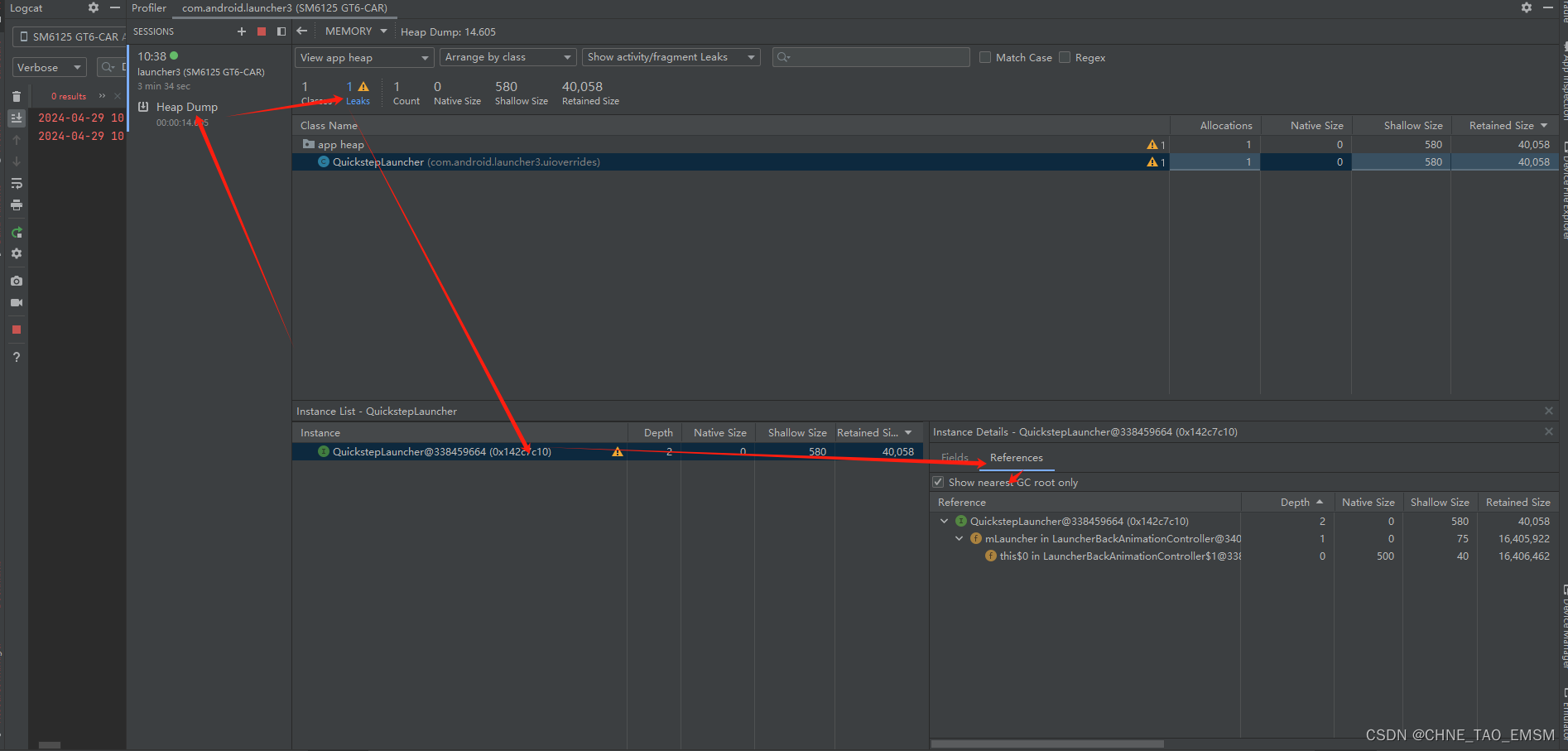Enable the Regex search option
This screenshot has width=1568, height=751.
coord(1065,57)
